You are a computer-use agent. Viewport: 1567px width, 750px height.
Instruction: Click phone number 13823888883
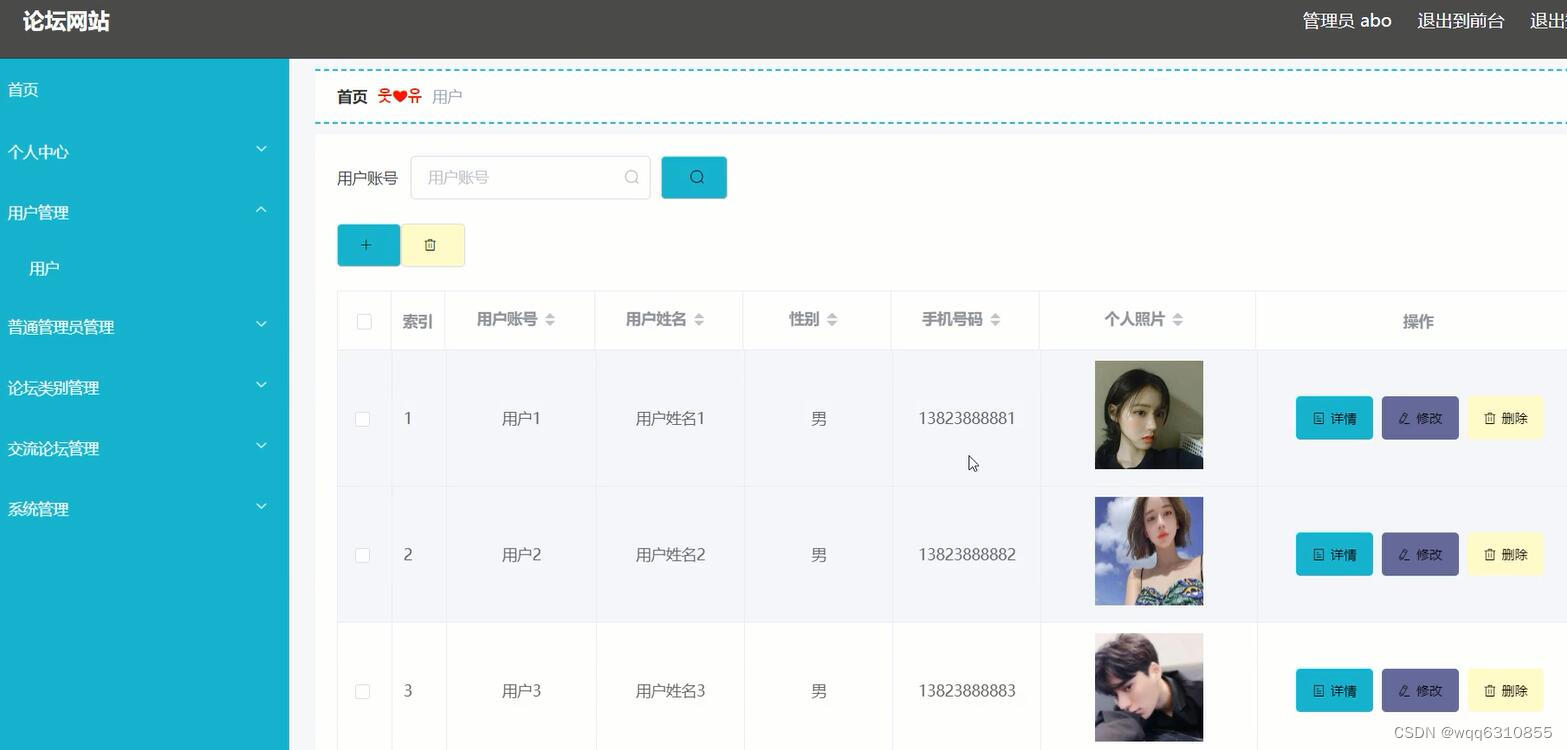coord(967,690)
